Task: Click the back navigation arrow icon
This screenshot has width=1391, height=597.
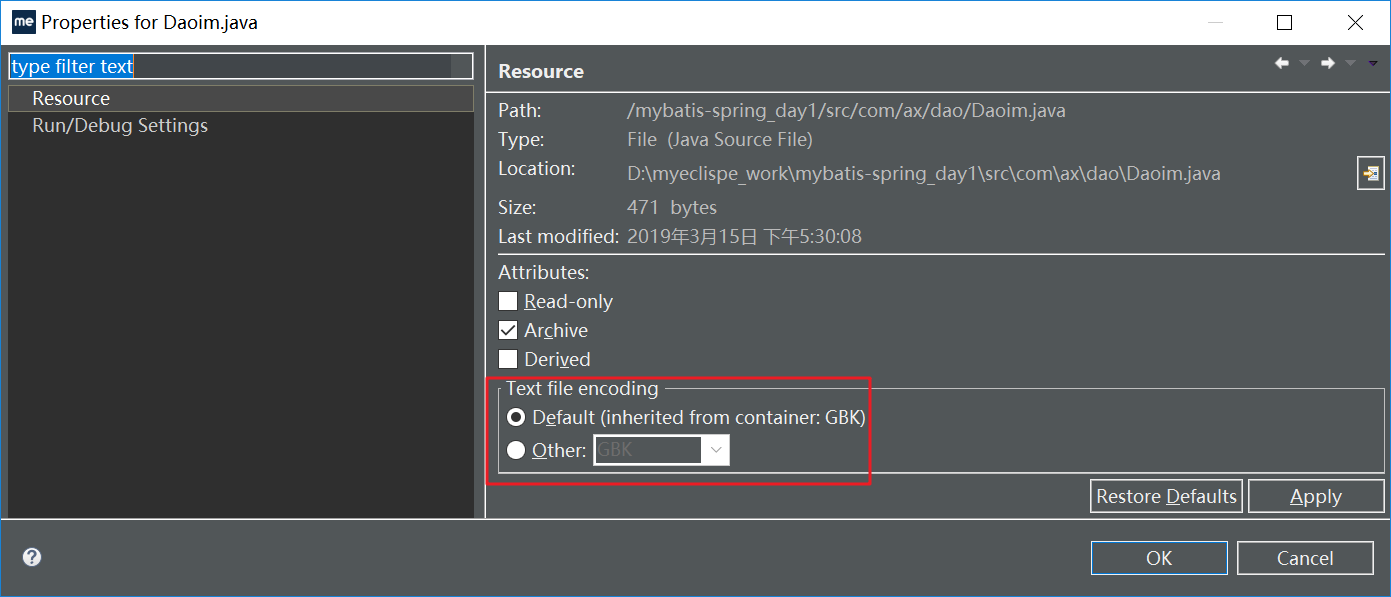Action: [x=1281, y=63]
